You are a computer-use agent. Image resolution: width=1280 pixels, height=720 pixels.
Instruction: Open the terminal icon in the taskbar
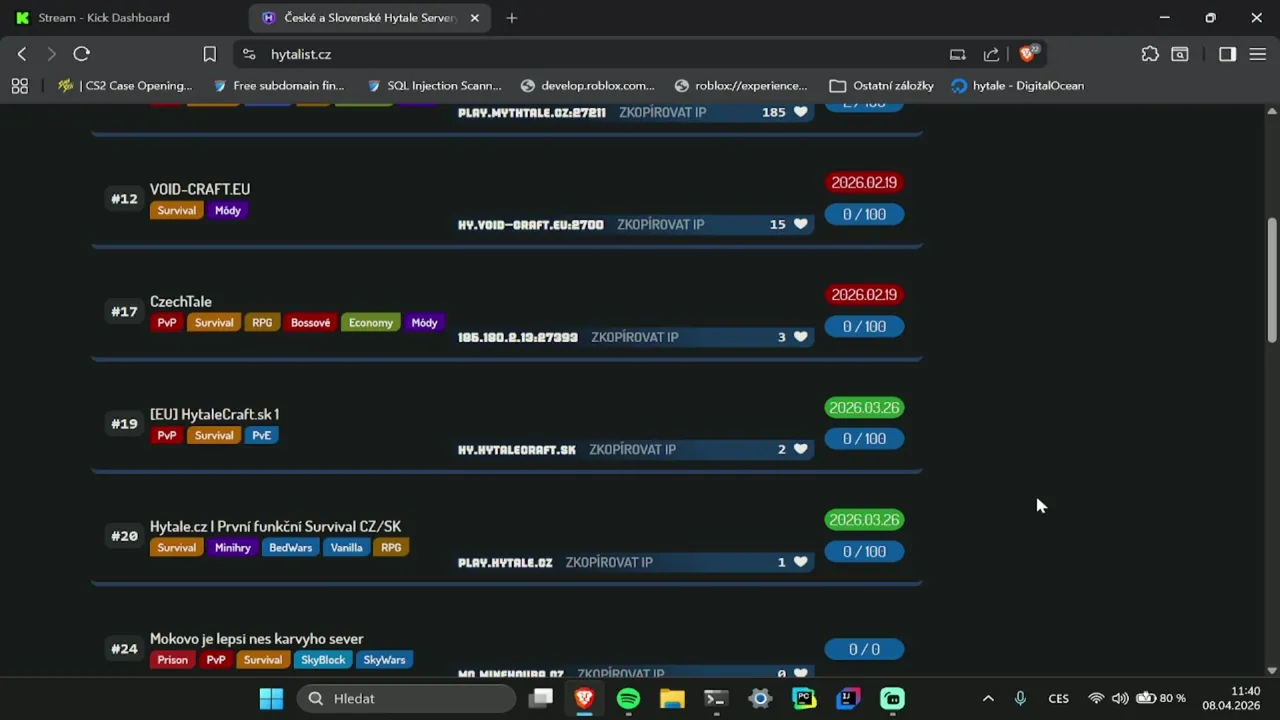(x=716, y=698)
